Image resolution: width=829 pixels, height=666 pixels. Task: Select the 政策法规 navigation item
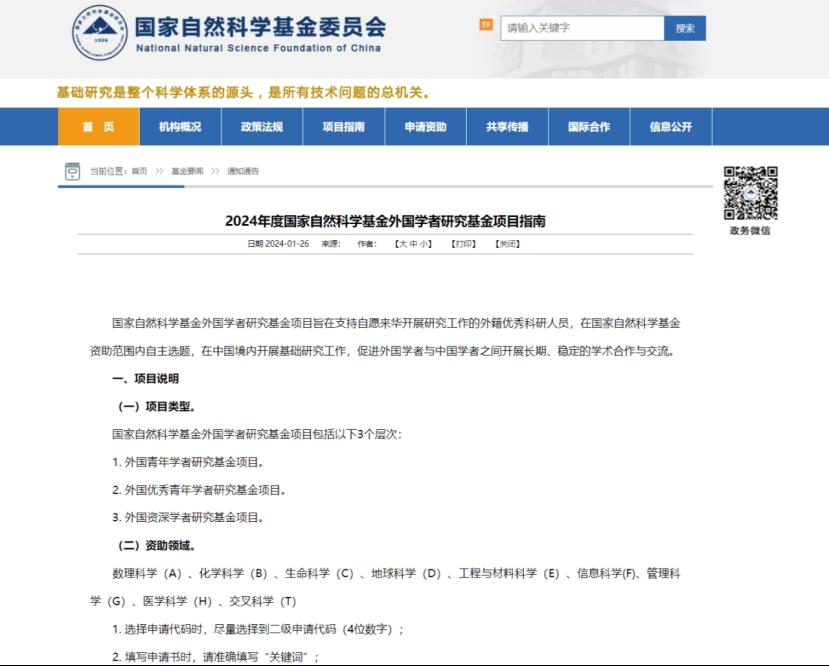point(262,127)
